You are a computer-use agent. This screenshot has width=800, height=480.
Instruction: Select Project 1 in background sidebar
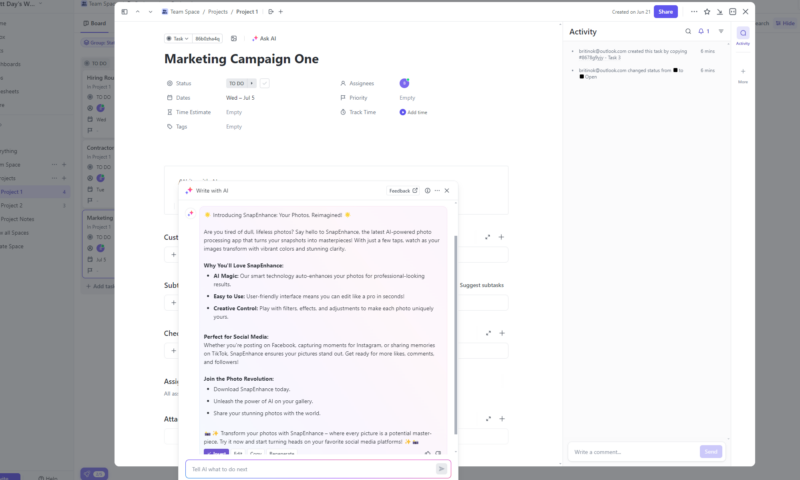point(34,192)
